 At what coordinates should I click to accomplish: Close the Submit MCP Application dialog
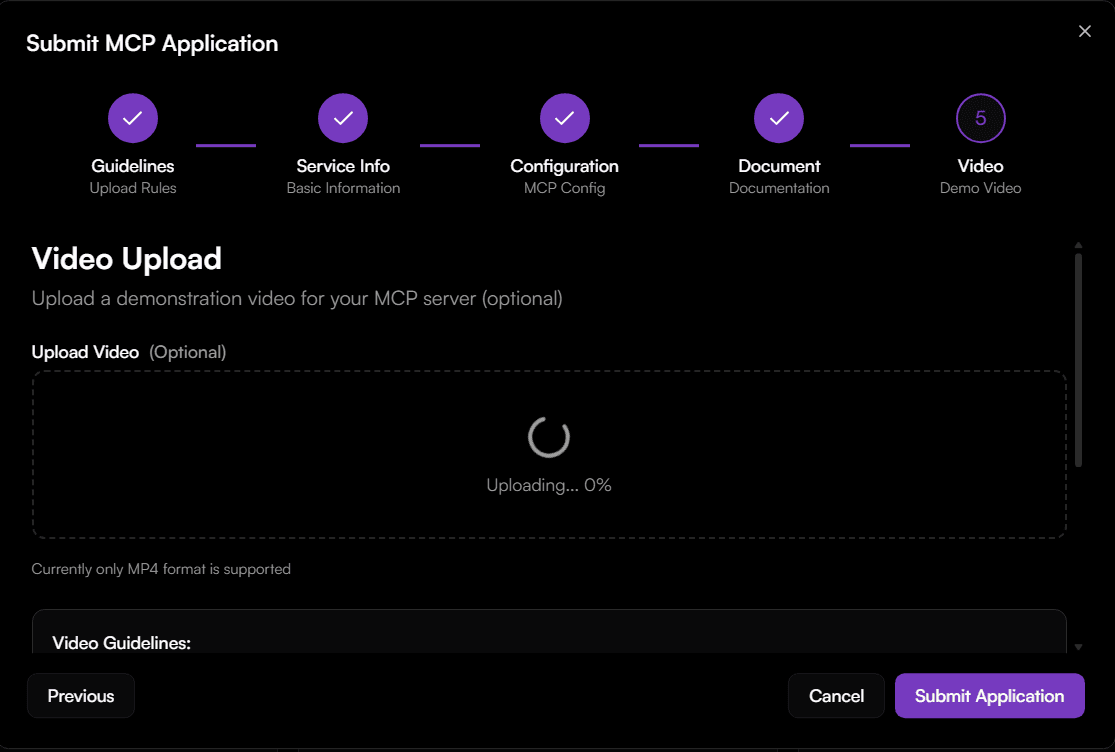[x=1085, y=31]
